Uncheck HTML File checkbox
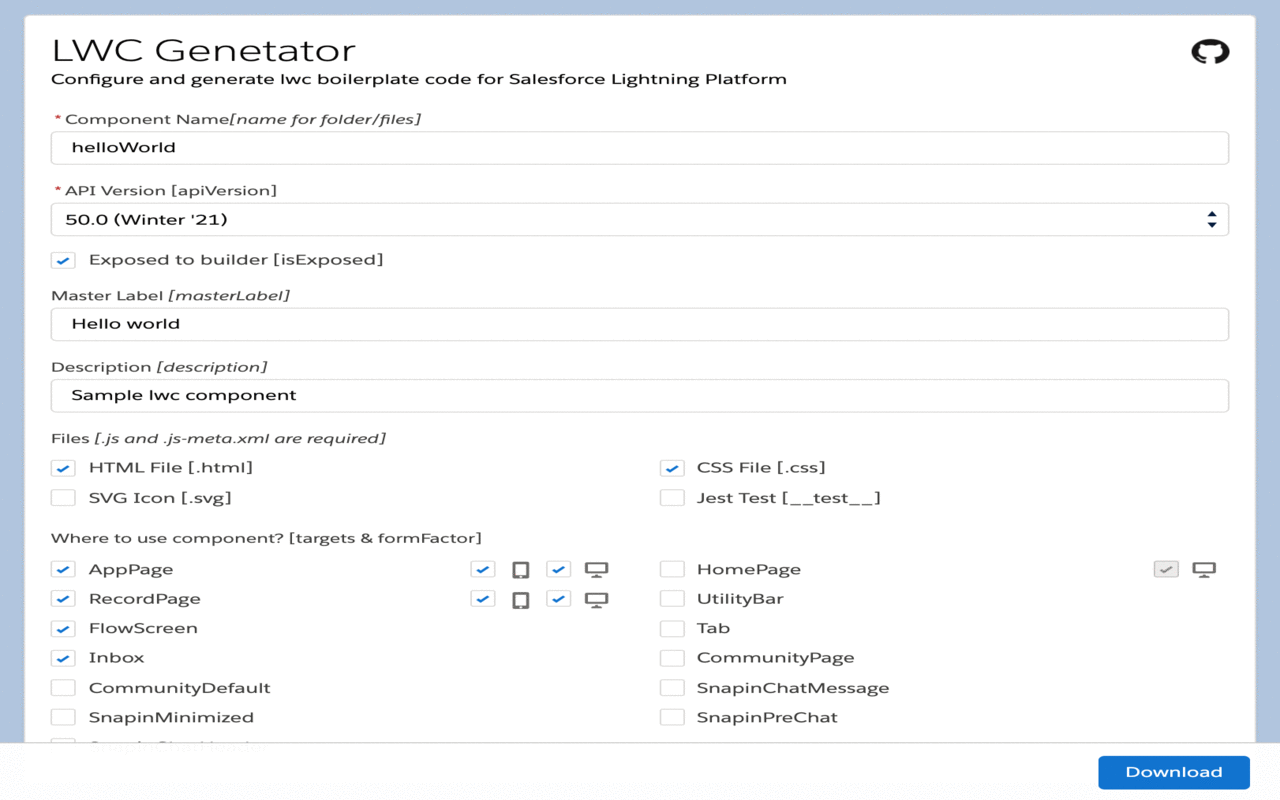This screenshot has height=800, width=1280. 63,468
